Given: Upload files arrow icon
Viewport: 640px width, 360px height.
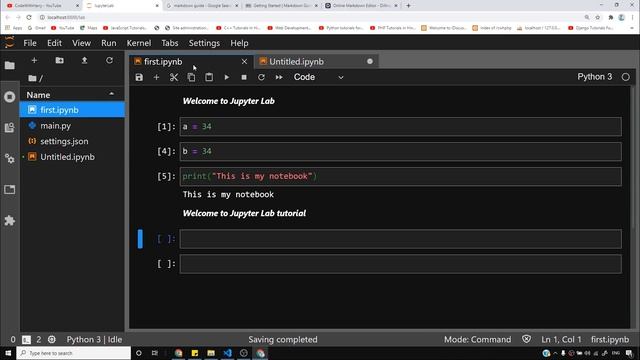Looking at the screenshot, I should pyautogui.click(x=84, y=60).
